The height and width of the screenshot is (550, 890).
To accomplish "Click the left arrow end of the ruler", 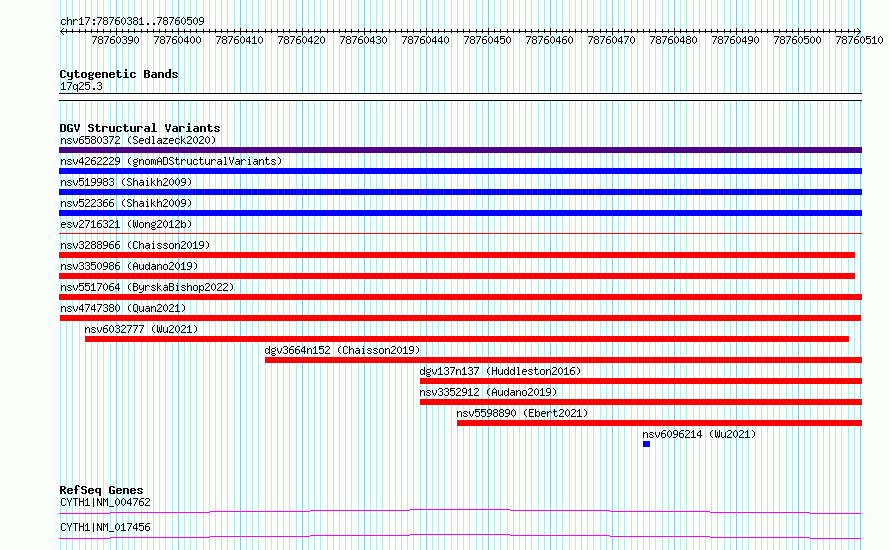I will (x=62, y=31).
